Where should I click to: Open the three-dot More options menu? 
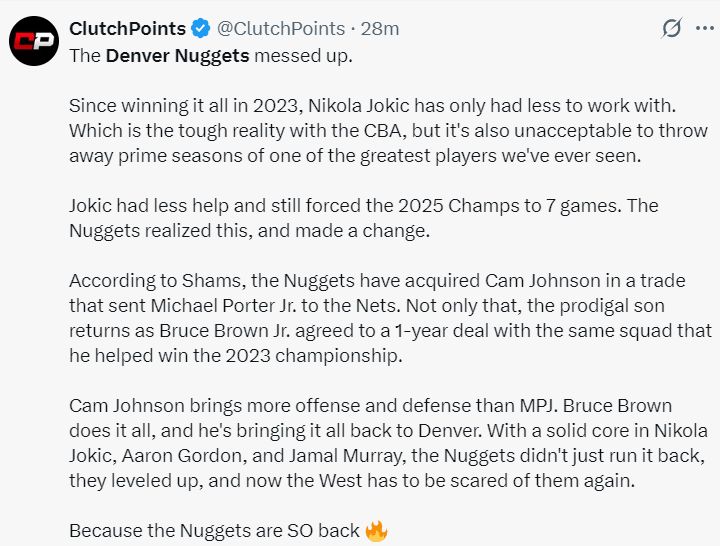coord(704,28)
